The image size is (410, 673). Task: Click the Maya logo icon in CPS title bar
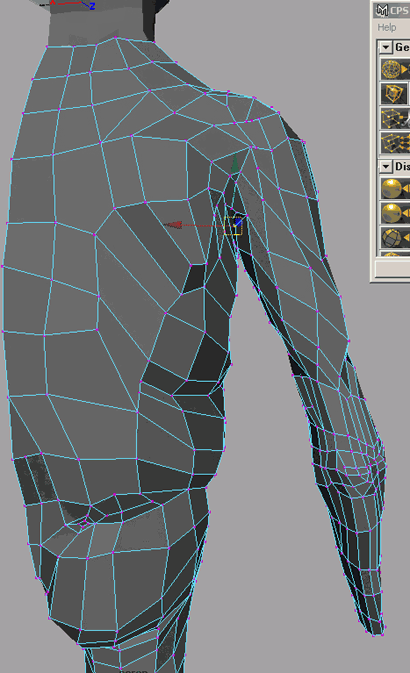click(381, 9)
